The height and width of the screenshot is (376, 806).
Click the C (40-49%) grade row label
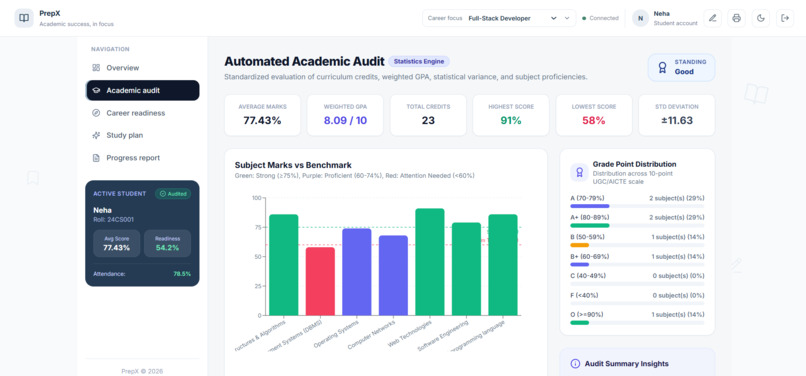[x=588, y=276]
